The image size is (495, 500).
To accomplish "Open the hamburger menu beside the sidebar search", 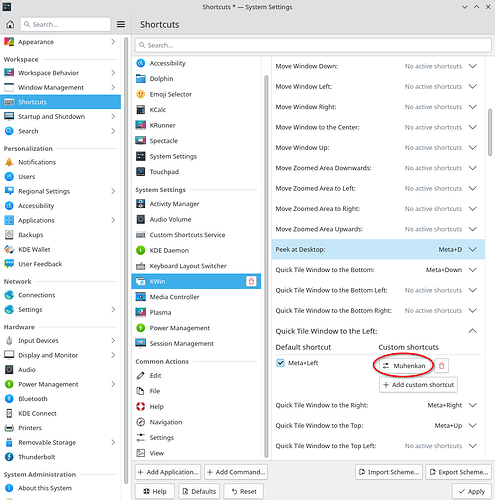I will [121, 24].
